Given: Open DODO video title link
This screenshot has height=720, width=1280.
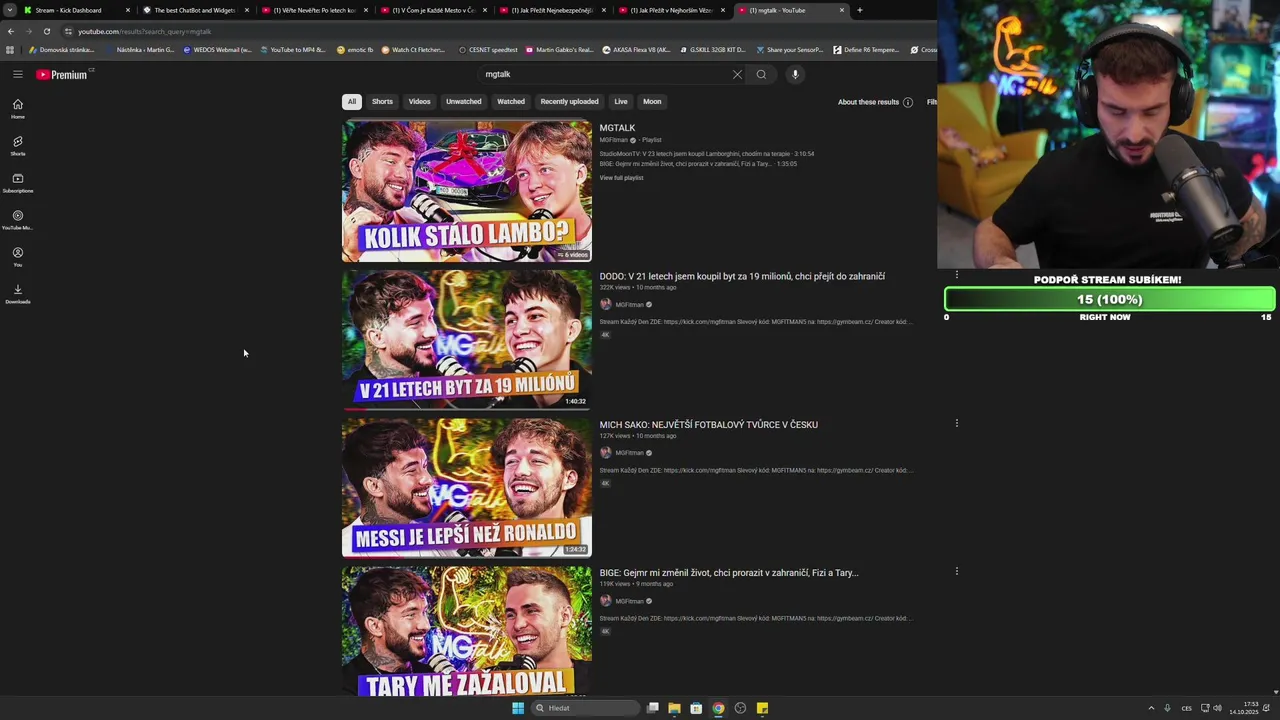Looking at the screenshot, I should coord(742,276).
